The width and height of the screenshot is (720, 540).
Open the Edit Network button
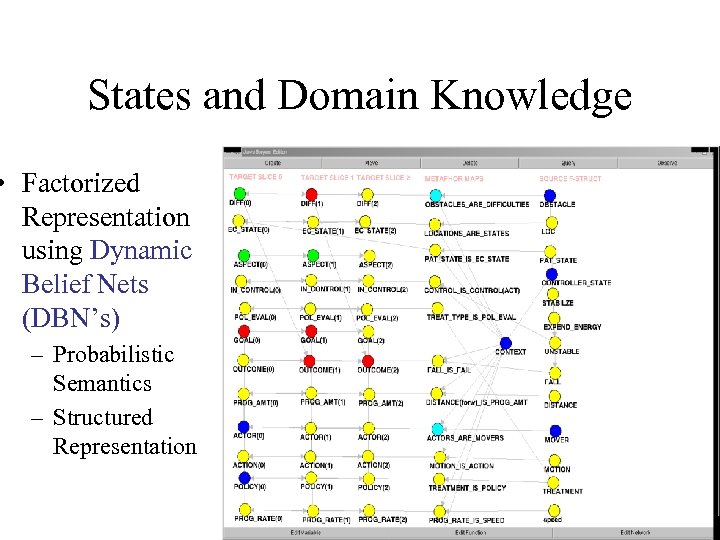[634, 533]
